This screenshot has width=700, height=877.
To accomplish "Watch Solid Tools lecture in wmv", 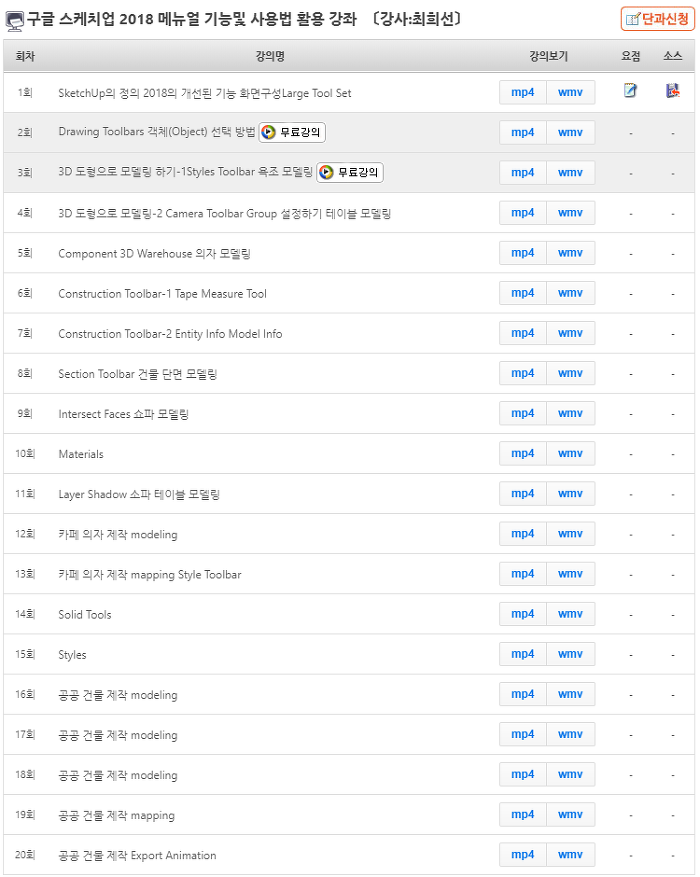I will point(570,614).
